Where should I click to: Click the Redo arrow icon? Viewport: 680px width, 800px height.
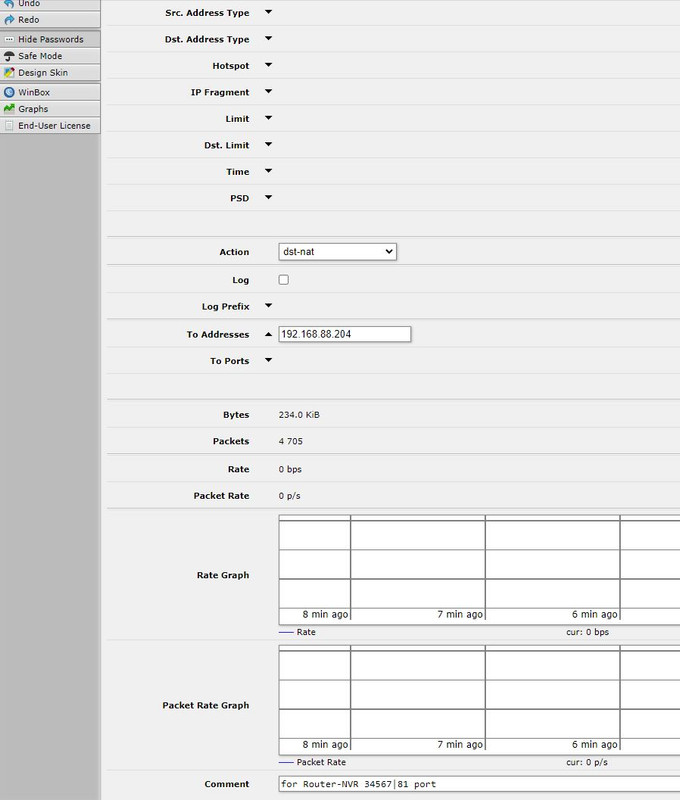9,20
